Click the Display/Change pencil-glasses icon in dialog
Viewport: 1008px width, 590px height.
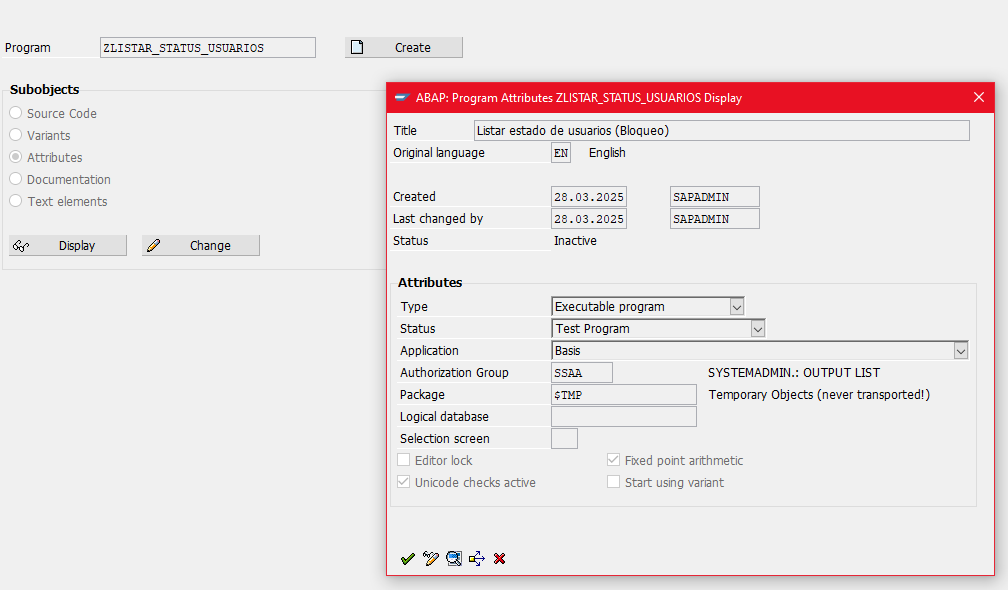[431, 559]
